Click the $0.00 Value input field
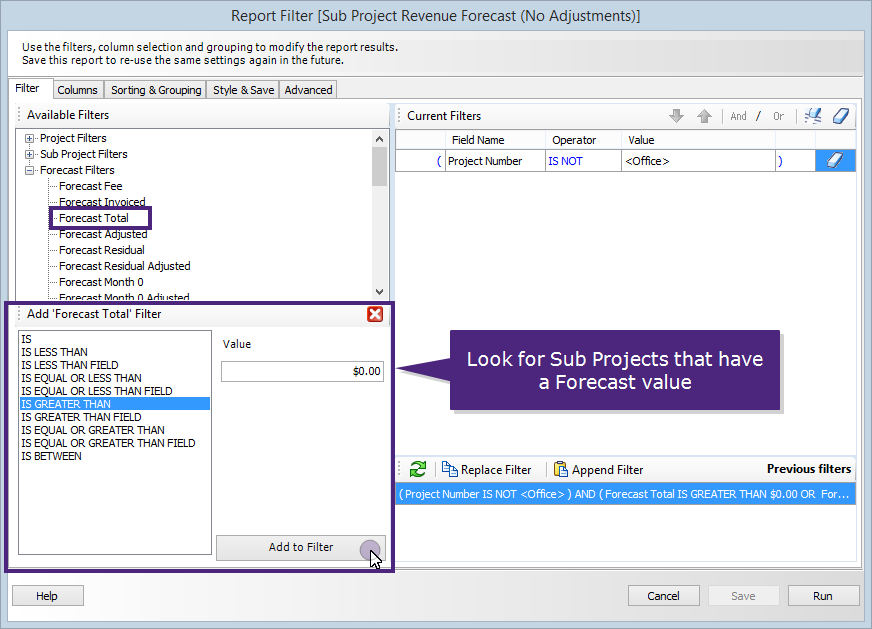 tap(302, 371)
